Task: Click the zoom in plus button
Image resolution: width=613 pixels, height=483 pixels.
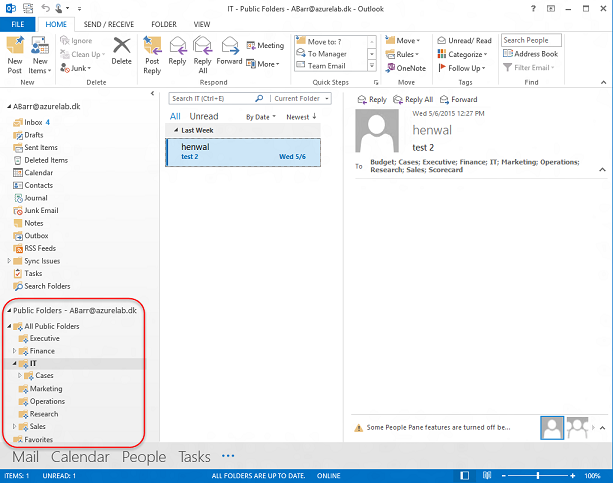Action: (573, 476)
